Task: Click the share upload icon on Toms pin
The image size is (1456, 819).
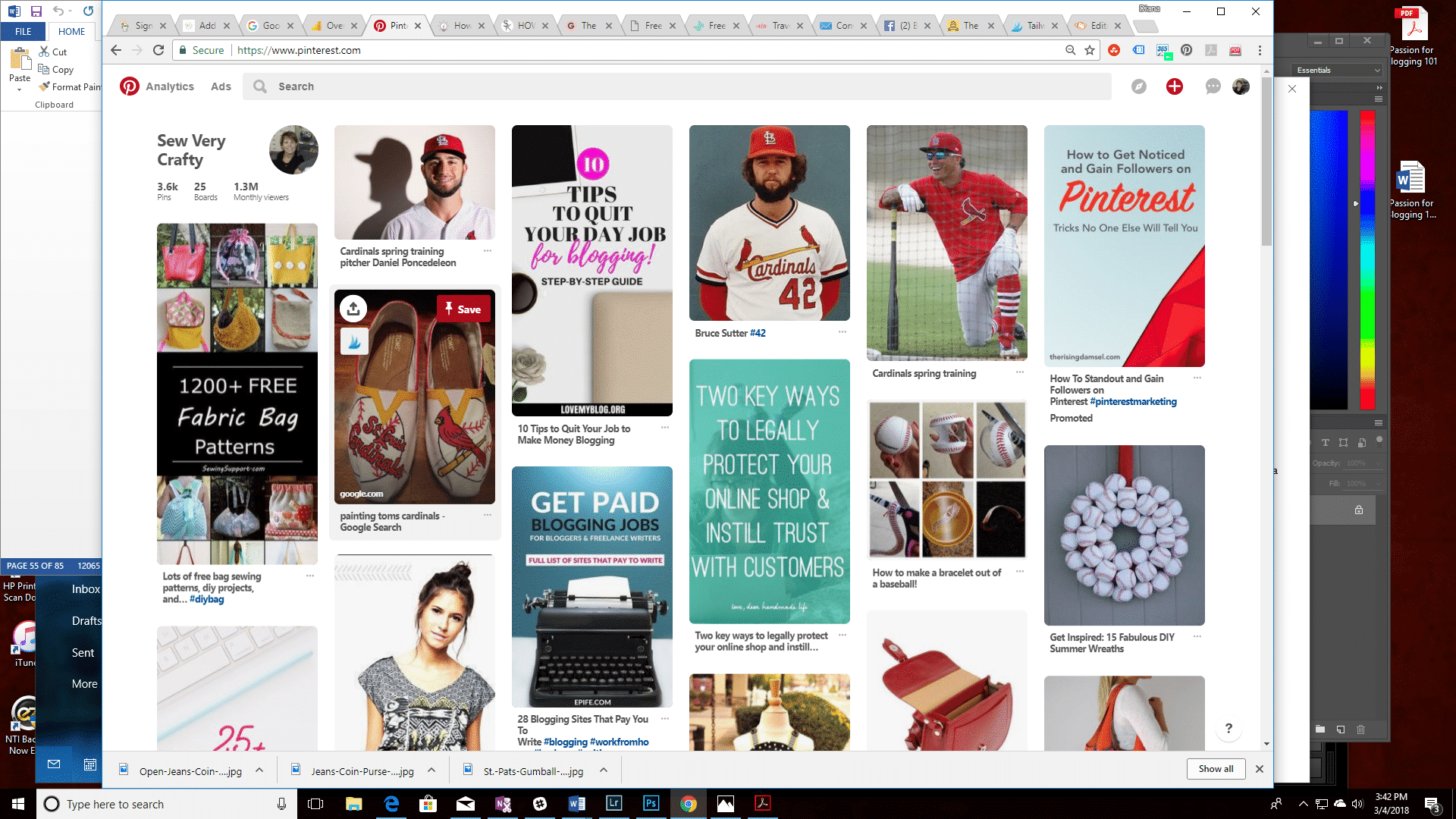Action: (x=353, y=309)
